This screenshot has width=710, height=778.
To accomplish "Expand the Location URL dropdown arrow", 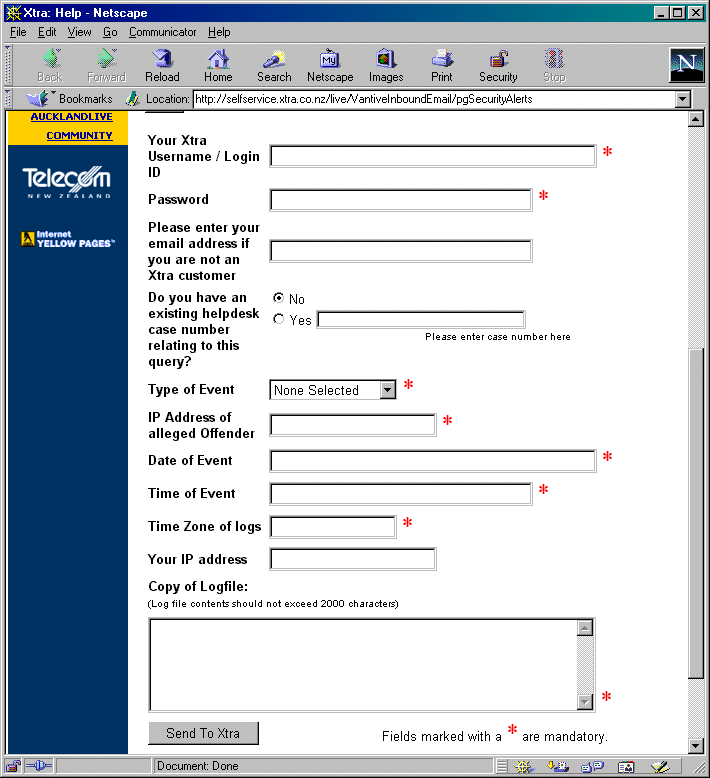I will (x=683, y=99).
